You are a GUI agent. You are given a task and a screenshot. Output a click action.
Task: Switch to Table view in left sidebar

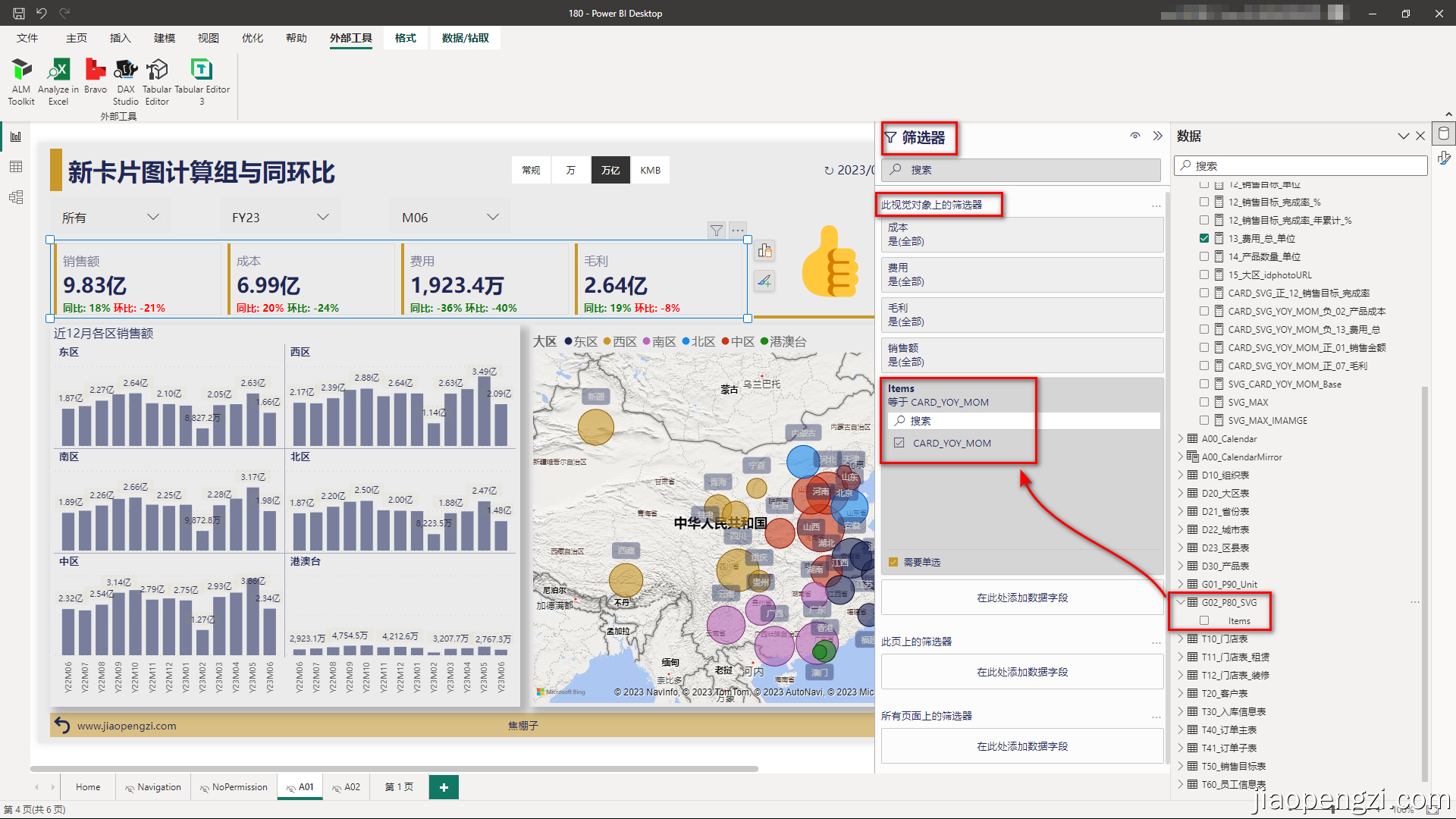[x=15, y=167]
